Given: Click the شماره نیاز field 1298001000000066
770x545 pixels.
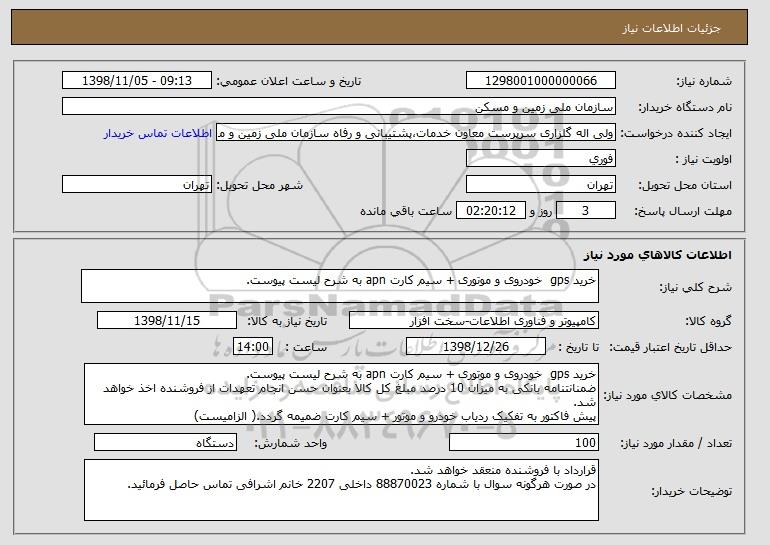Looking at the screenshot, I should [541, 81].
